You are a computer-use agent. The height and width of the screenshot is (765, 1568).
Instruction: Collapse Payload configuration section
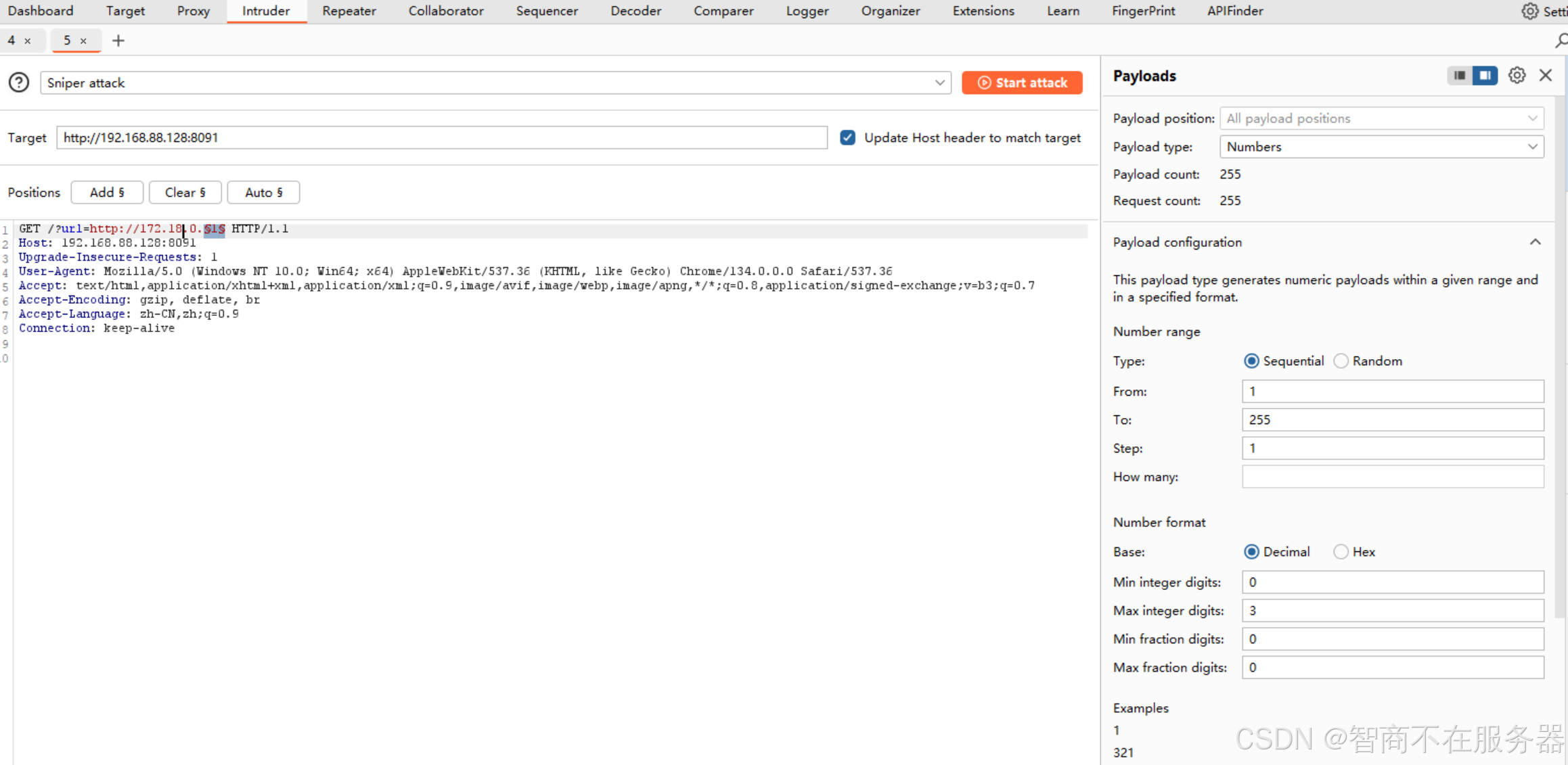pyautogui.click(x=1535, y=242)
